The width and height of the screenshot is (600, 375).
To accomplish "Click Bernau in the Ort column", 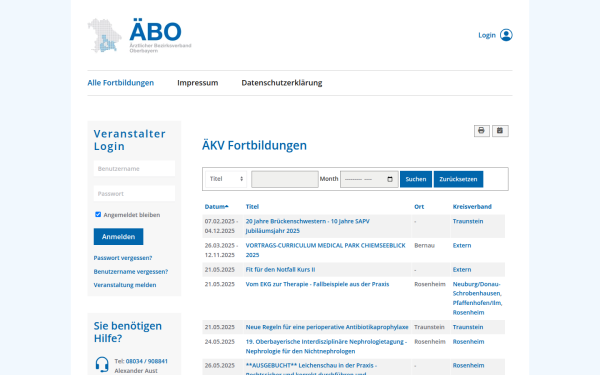I will click(424, 245).
